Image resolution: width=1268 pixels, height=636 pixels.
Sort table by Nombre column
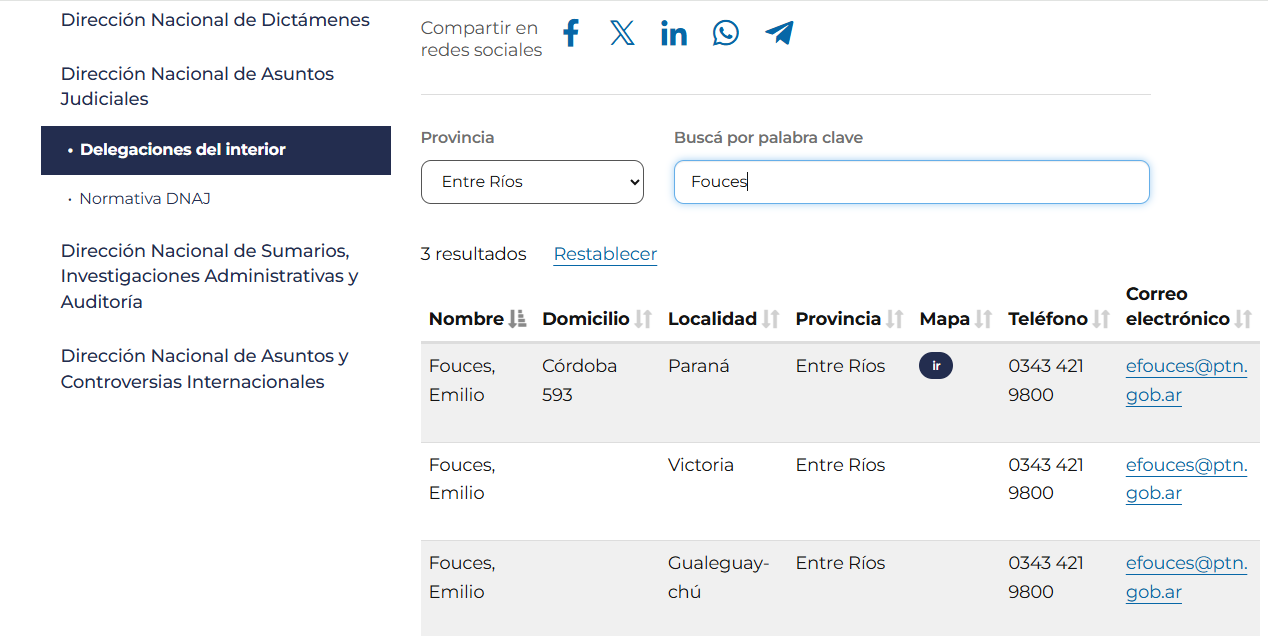(x=517, y=319)
